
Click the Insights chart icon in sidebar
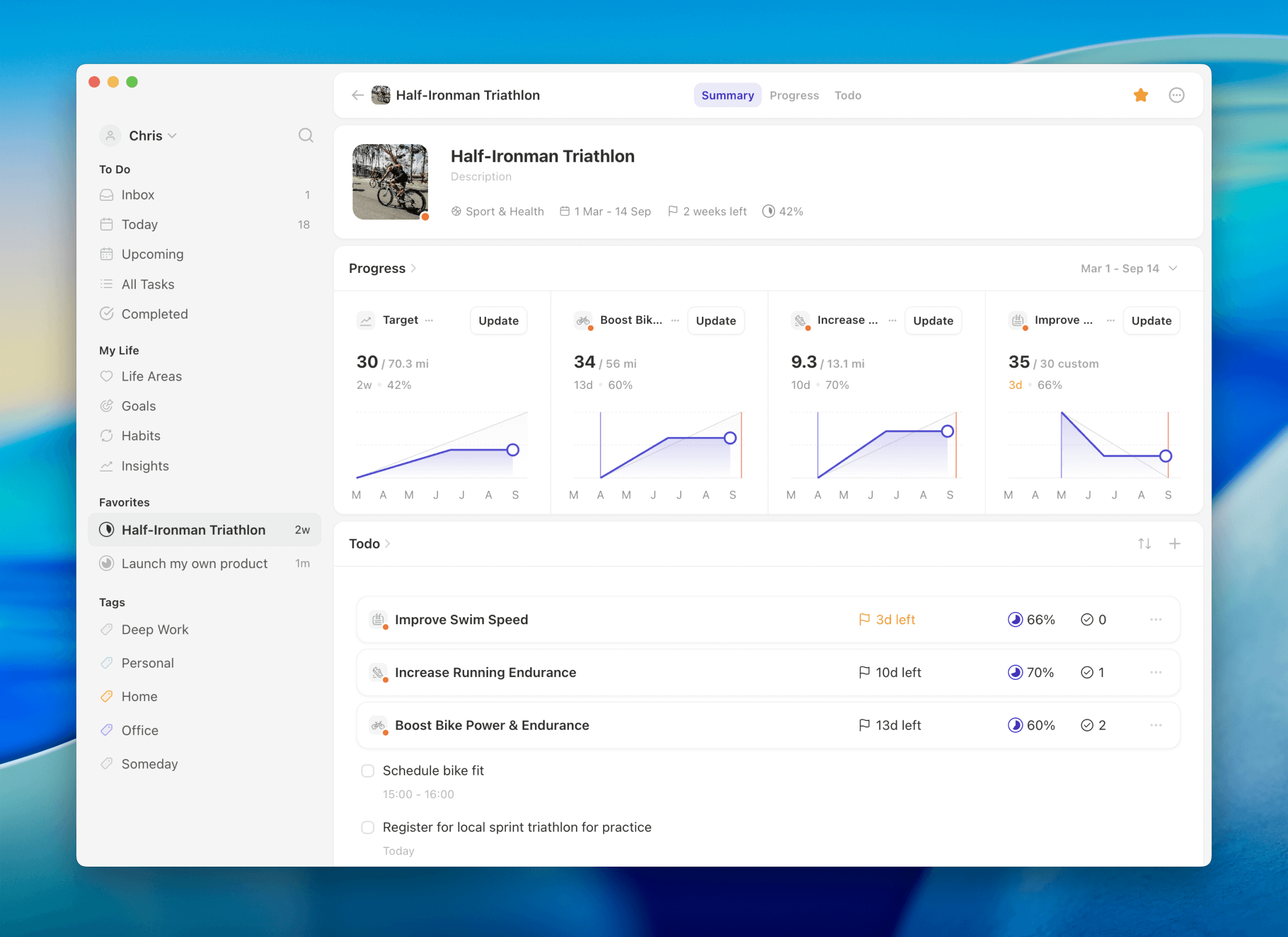[x=107, y=466]
